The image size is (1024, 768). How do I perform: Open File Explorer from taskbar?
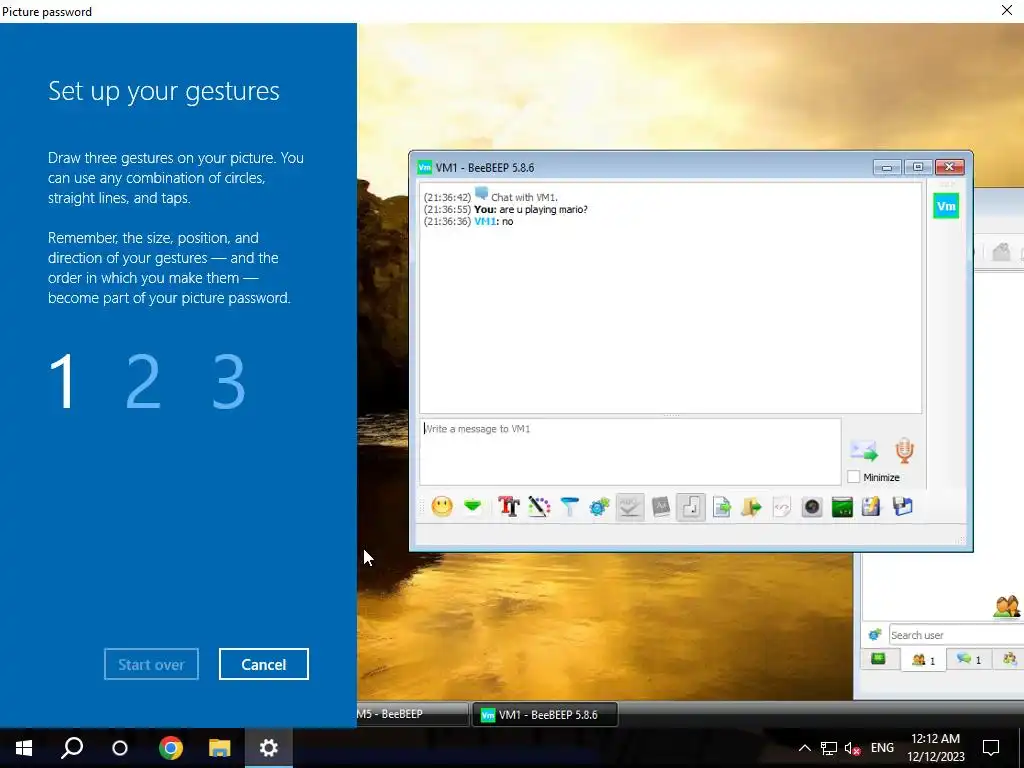(219, 748)
